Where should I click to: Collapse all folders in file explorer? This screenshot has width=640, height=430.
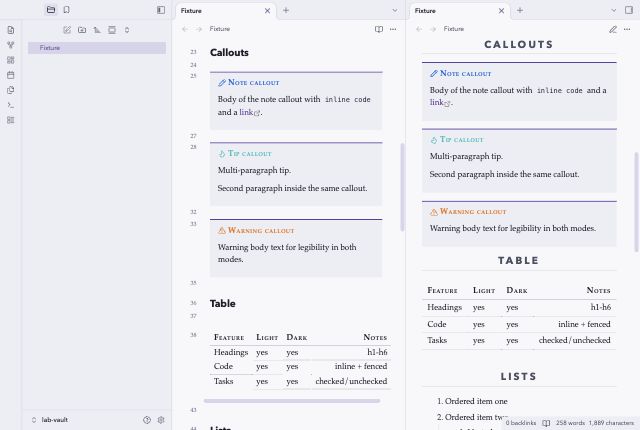127,30
